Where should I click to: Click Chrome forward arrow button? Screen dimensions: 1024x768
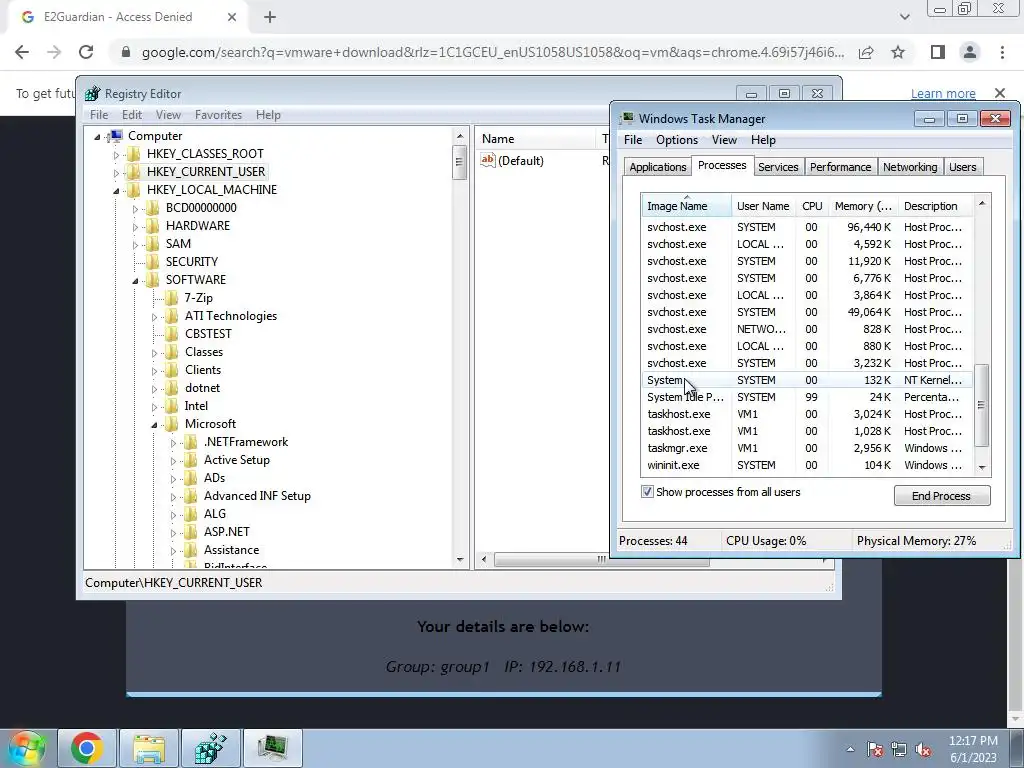point(54,52)
